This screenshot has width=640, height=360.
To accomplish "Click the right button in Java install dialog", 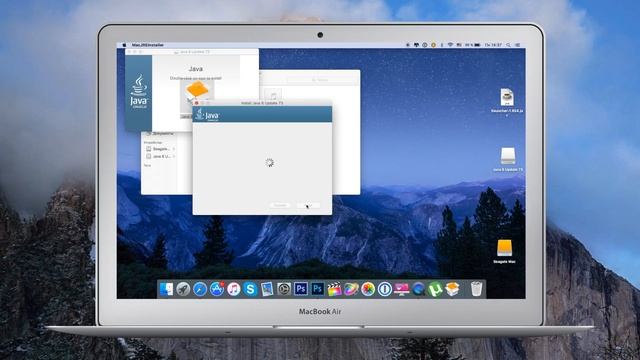I will click(x=308, y=205).
